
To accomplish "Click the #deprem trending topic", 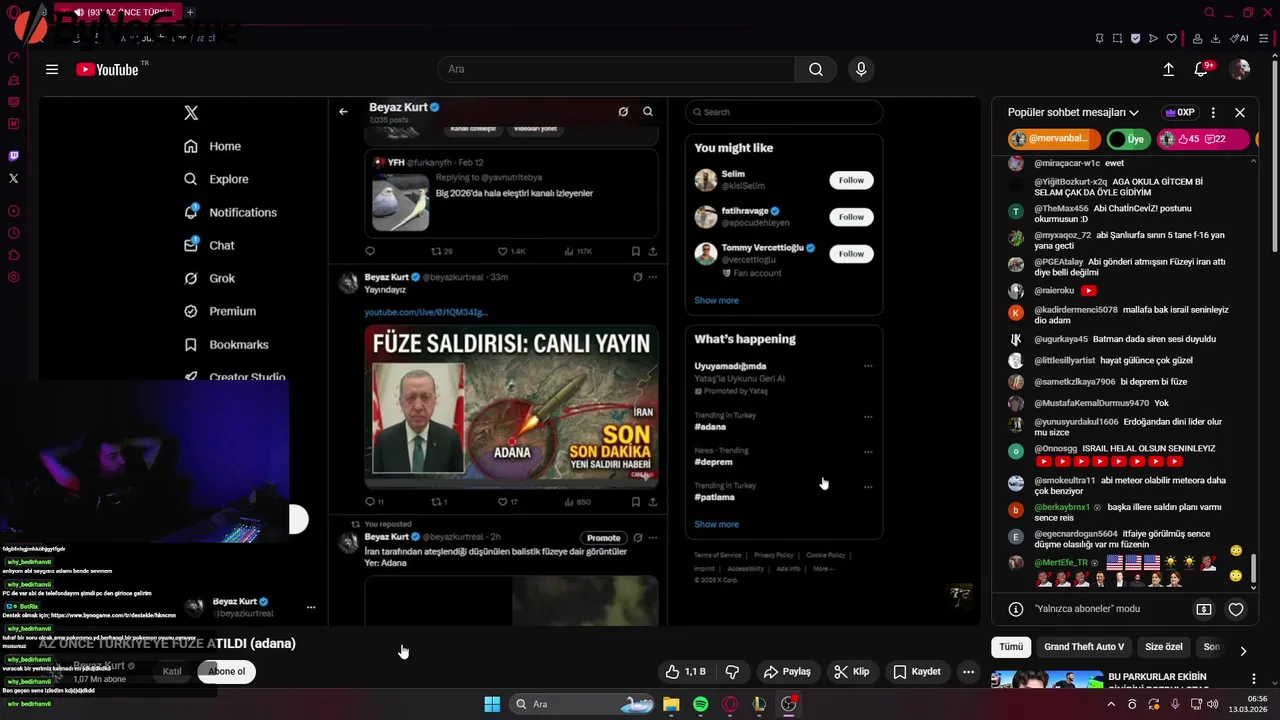I will click(713, 462).
